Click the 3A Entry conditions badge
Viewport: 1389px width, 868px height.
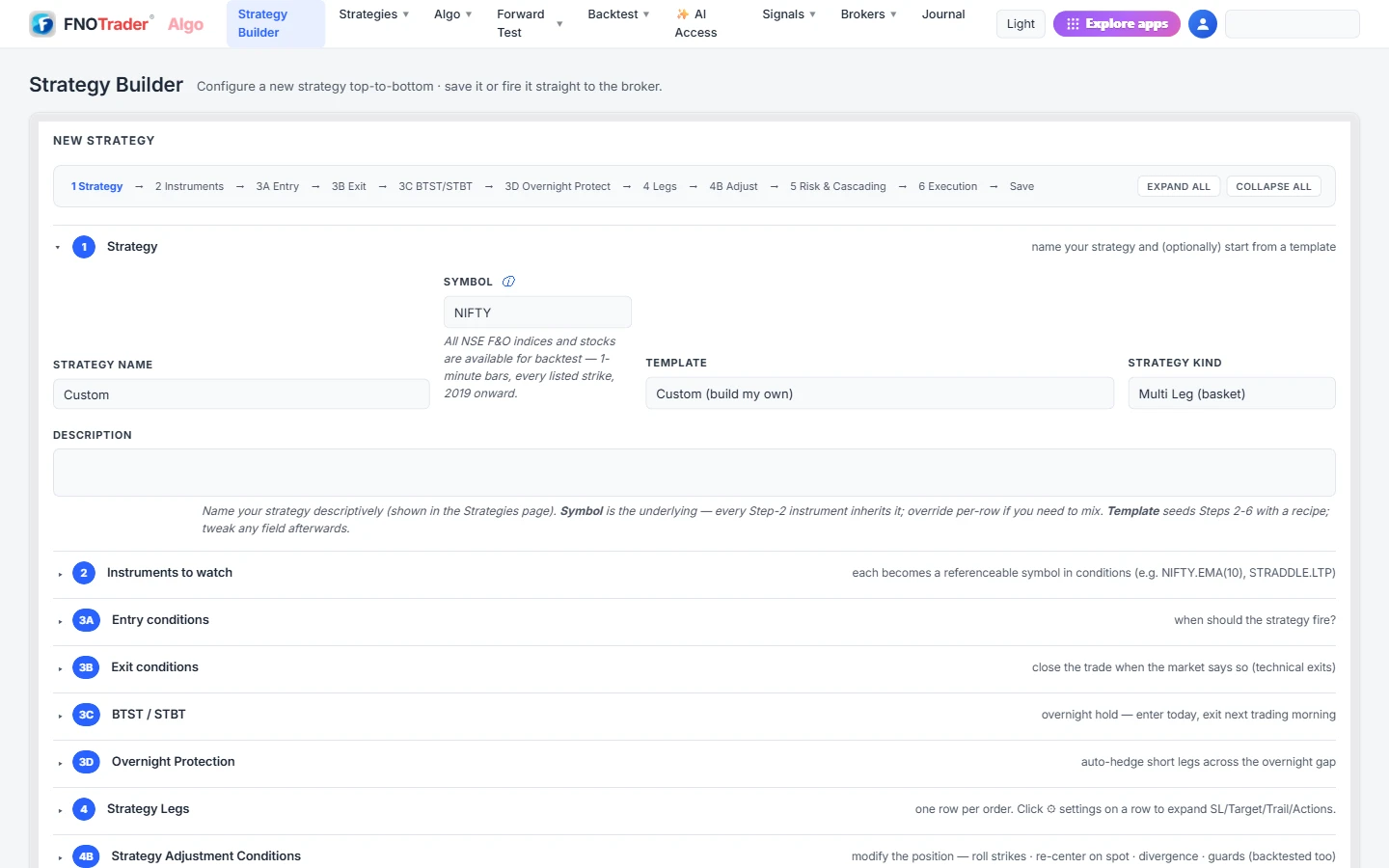tap(86, 620)
